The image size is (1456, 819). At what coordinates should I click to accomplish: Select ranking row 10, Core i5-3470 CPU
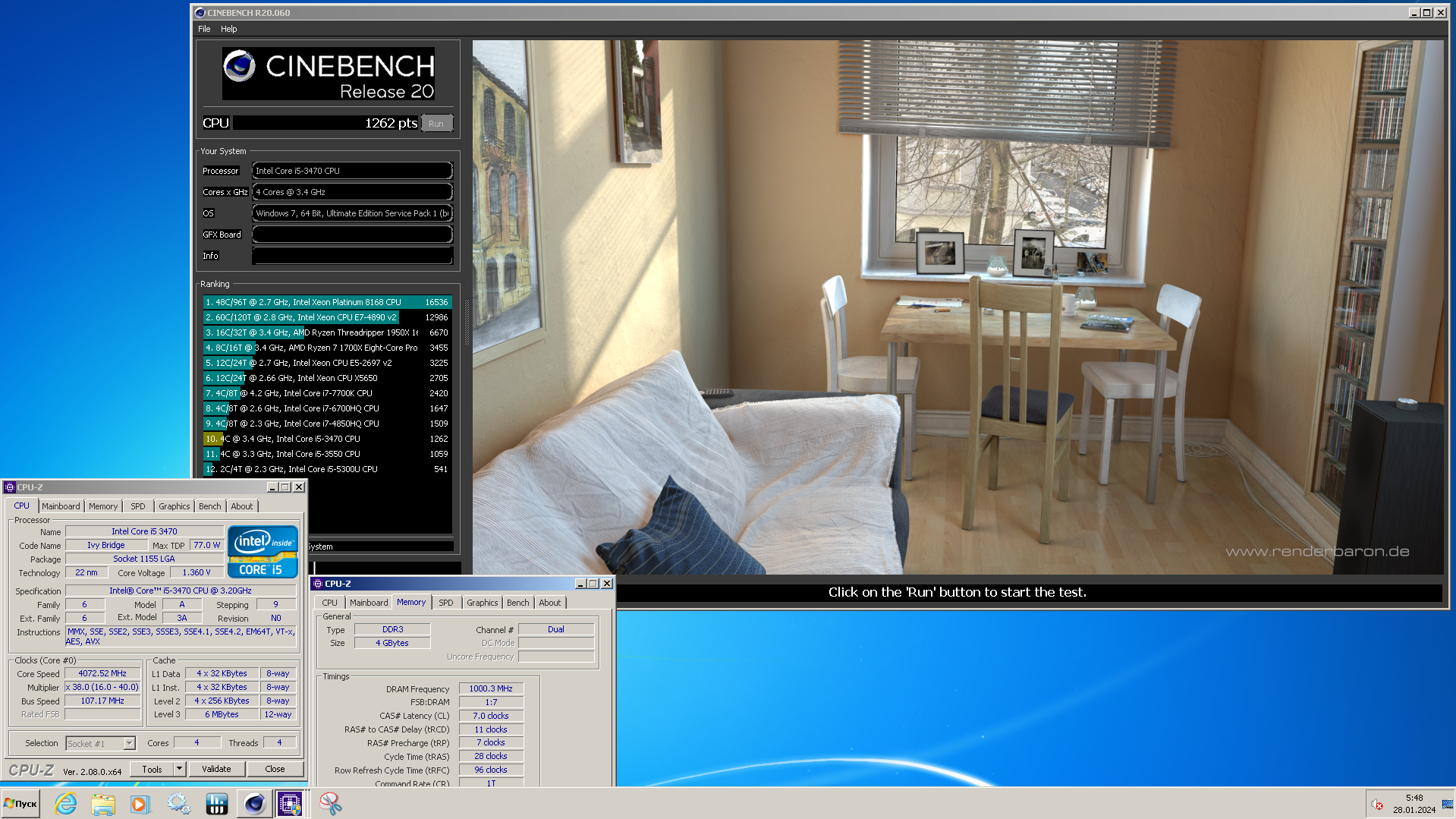coord(327,439)
